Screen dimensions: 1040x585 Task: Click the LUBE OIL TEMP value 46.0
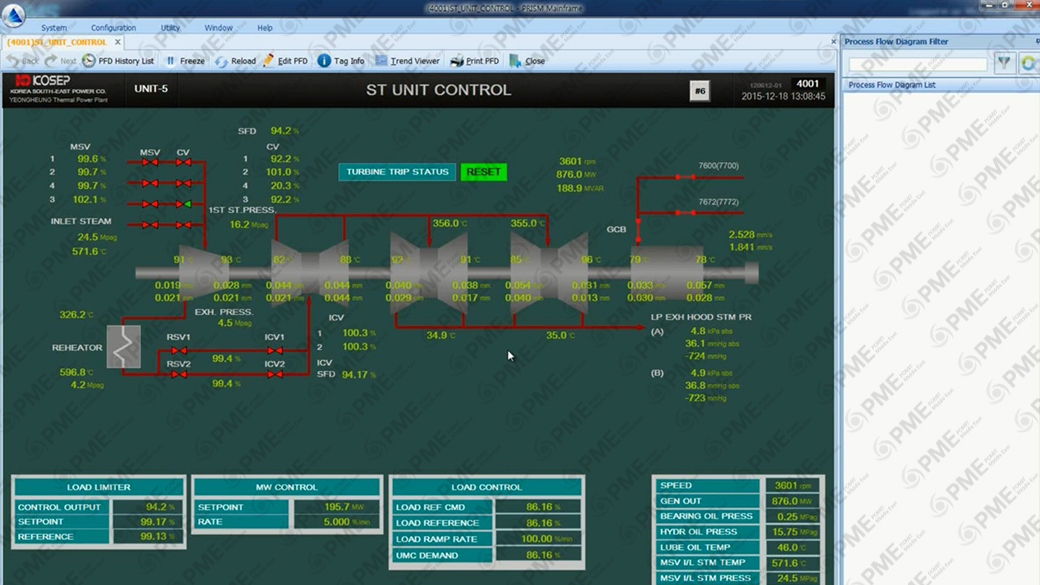(x=787, y=548)
